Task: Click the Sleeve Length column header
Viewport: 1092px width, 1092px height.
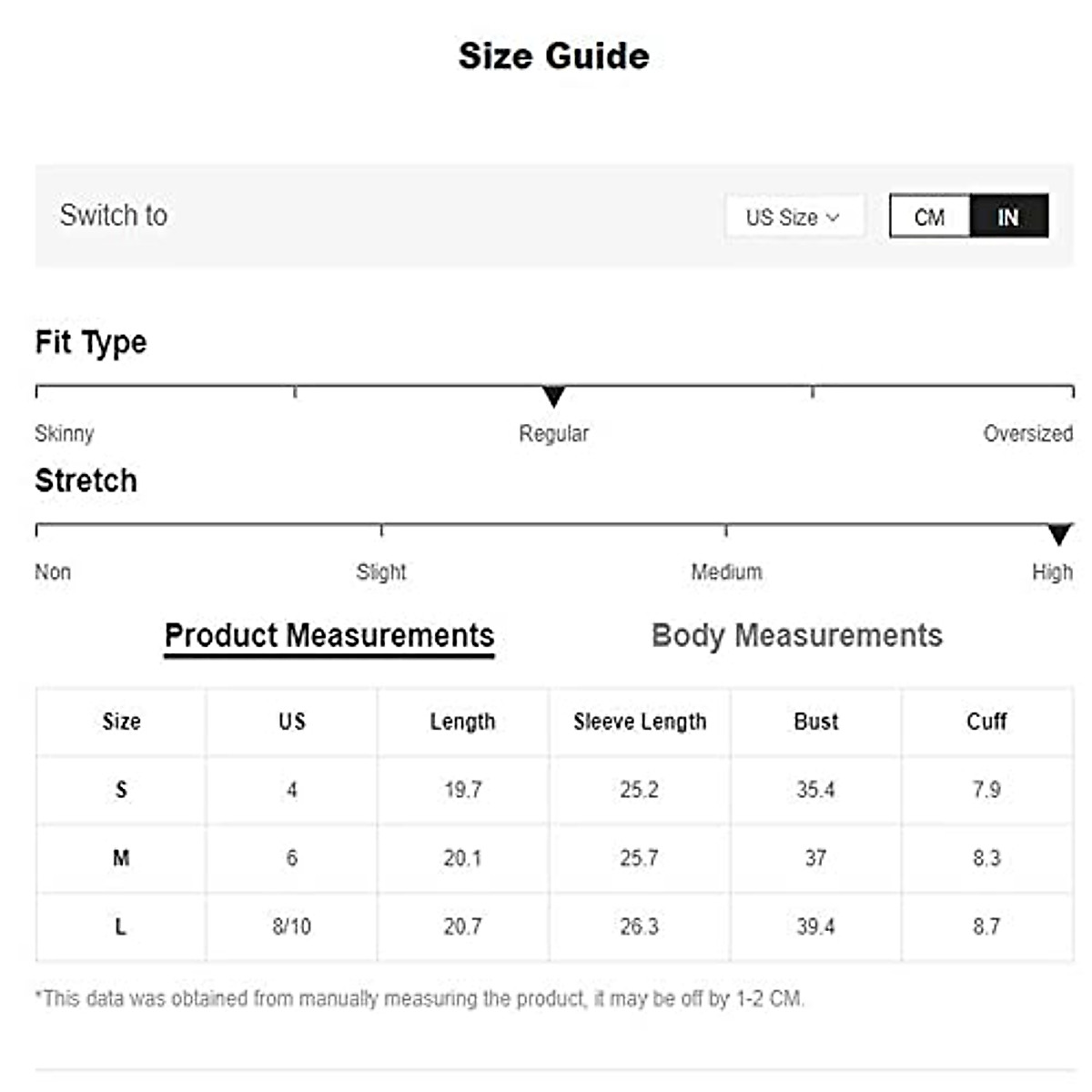Action: tap(640, 722)
